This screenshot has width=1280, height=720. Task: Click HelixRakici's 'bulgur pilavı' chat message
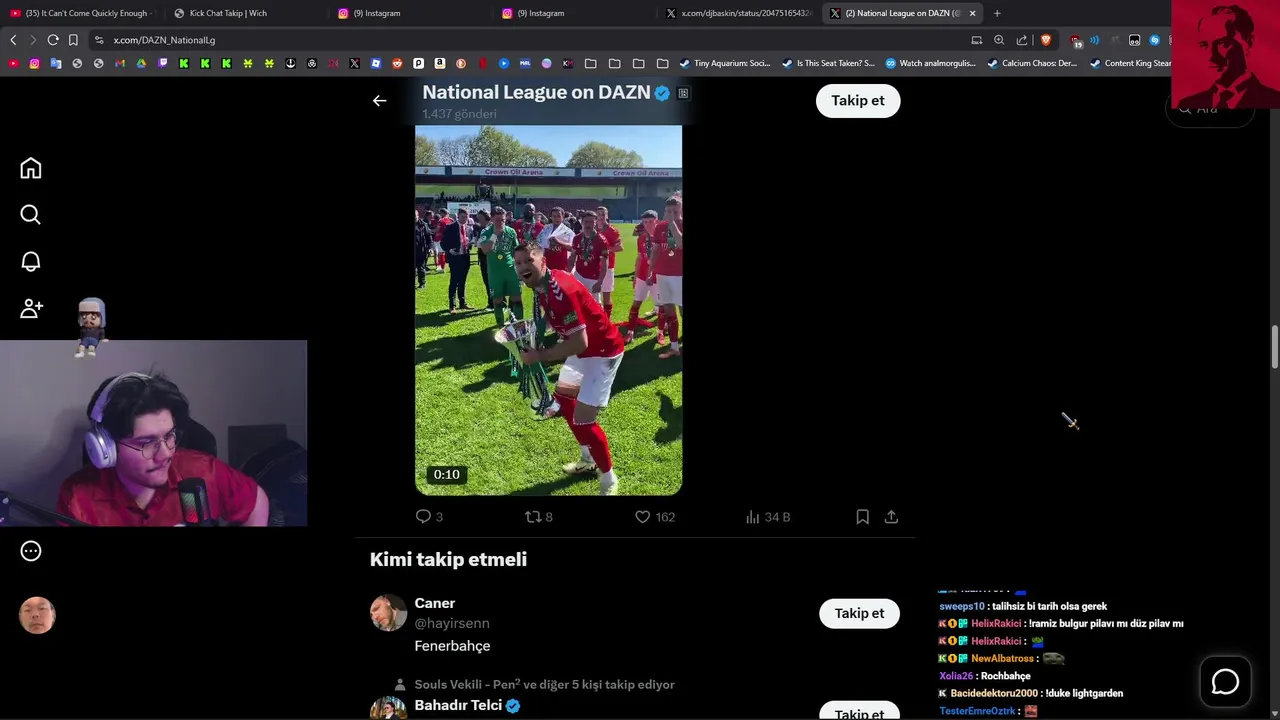click(1061, 623)
